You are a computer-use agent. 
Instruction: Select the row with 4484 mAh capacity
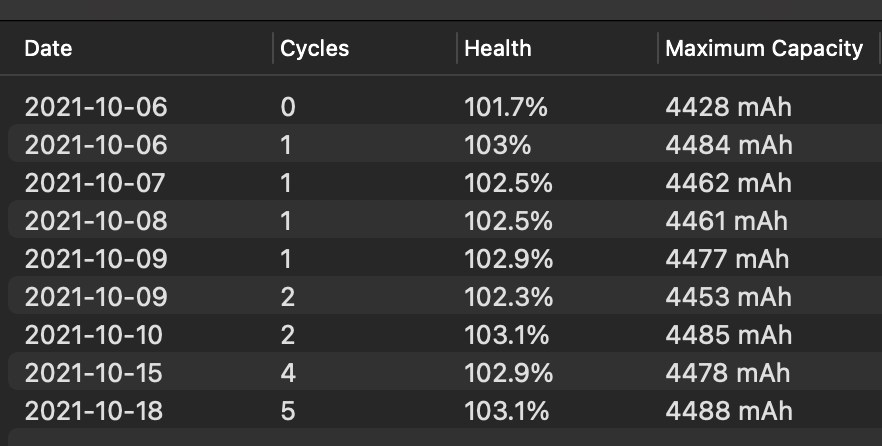pyautogui.click(x=728, y=145)
